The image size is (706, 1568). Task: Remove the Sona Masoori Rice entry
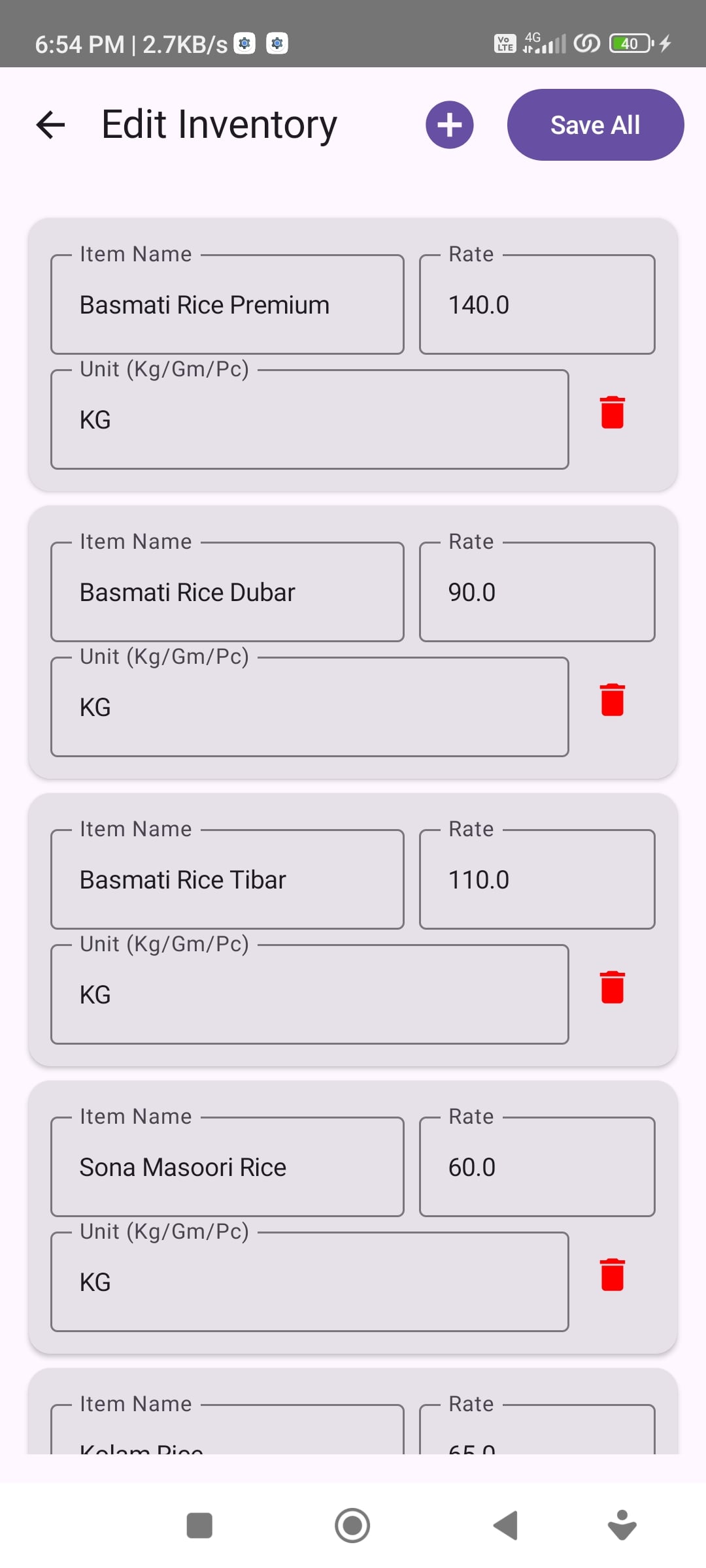(x=613, y=1275)
